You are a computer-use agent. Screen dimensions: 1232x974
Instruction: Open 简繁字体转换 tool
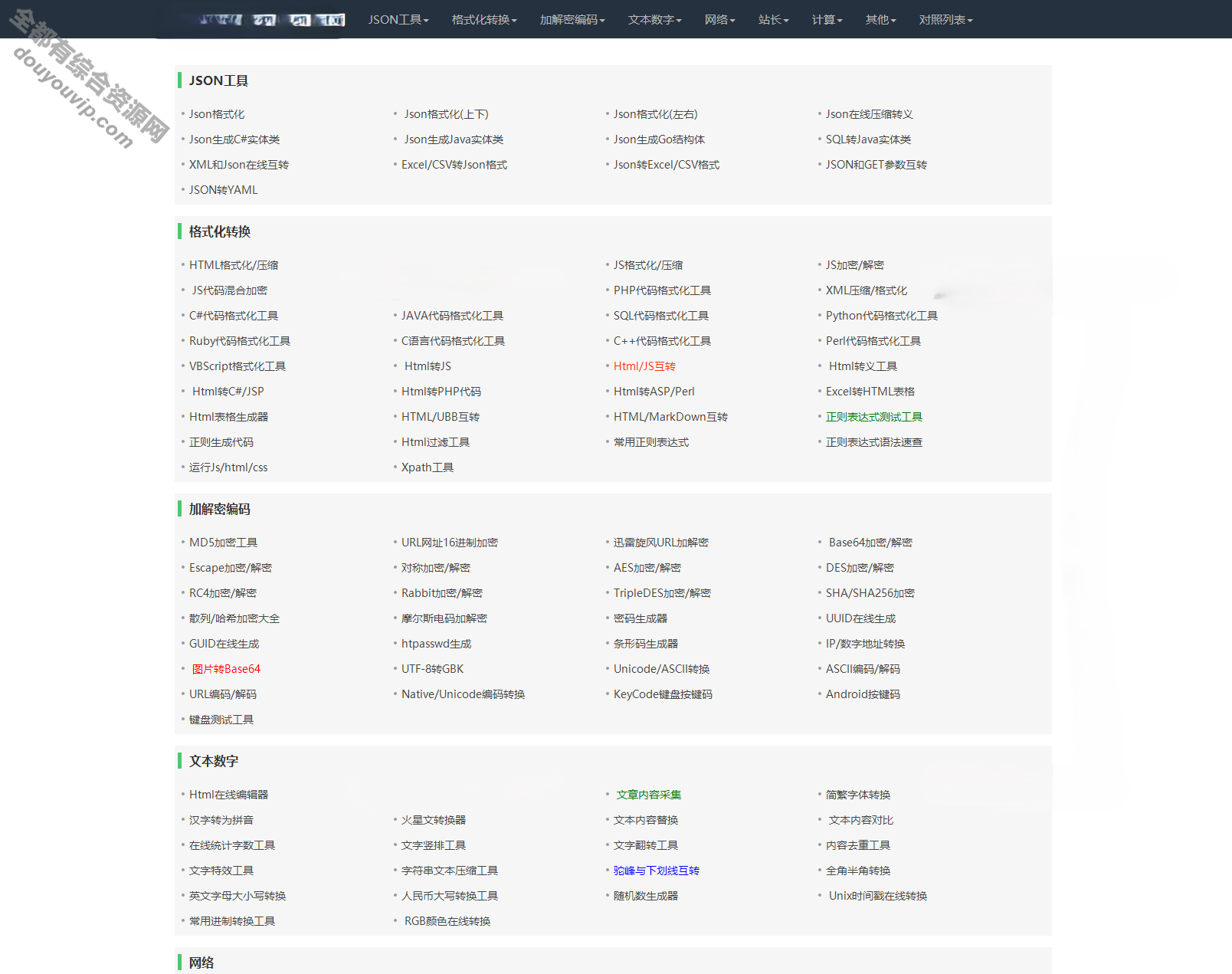click(x=858, y=795)
